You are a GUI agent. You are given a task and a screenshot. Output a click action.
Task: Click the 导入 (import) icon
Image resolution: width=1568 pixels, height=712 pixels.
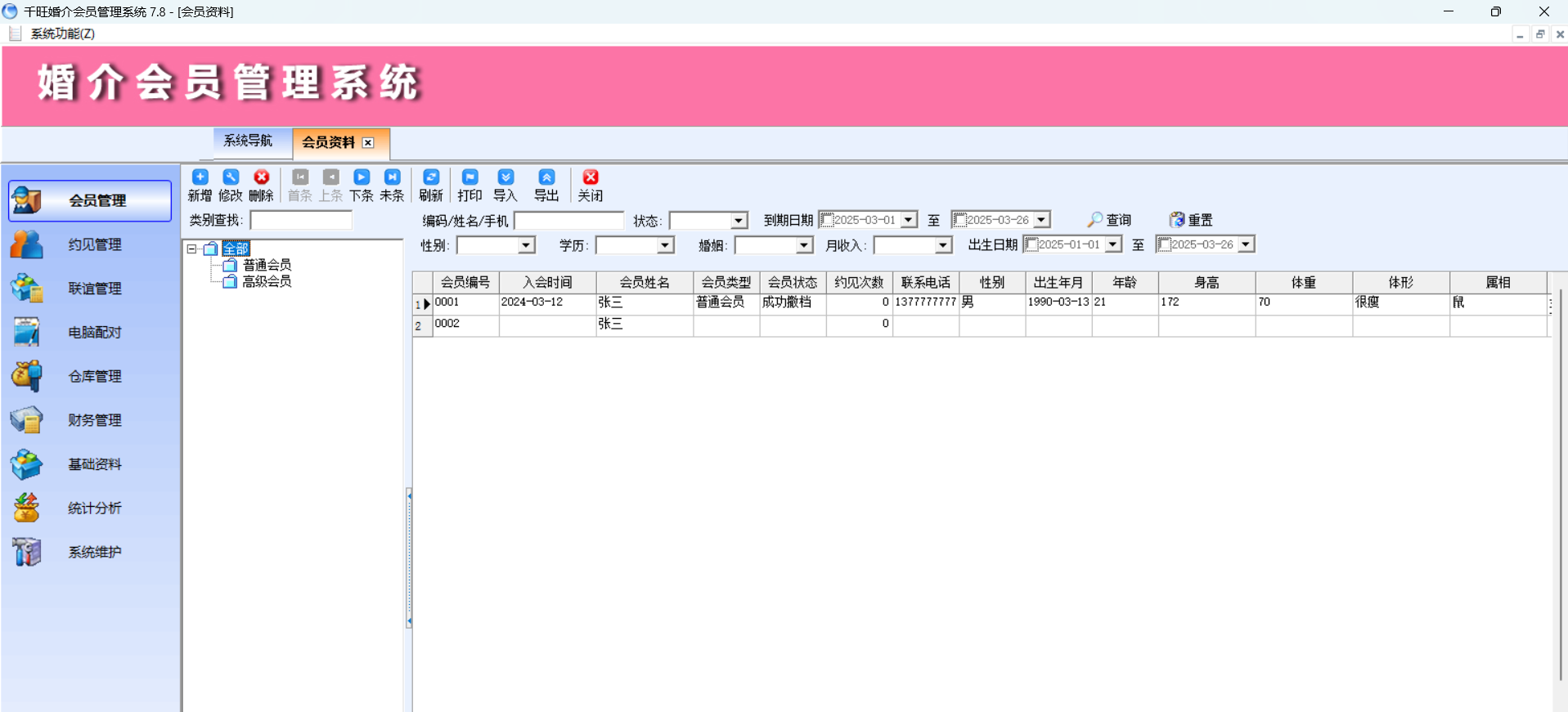pos(505,185)
